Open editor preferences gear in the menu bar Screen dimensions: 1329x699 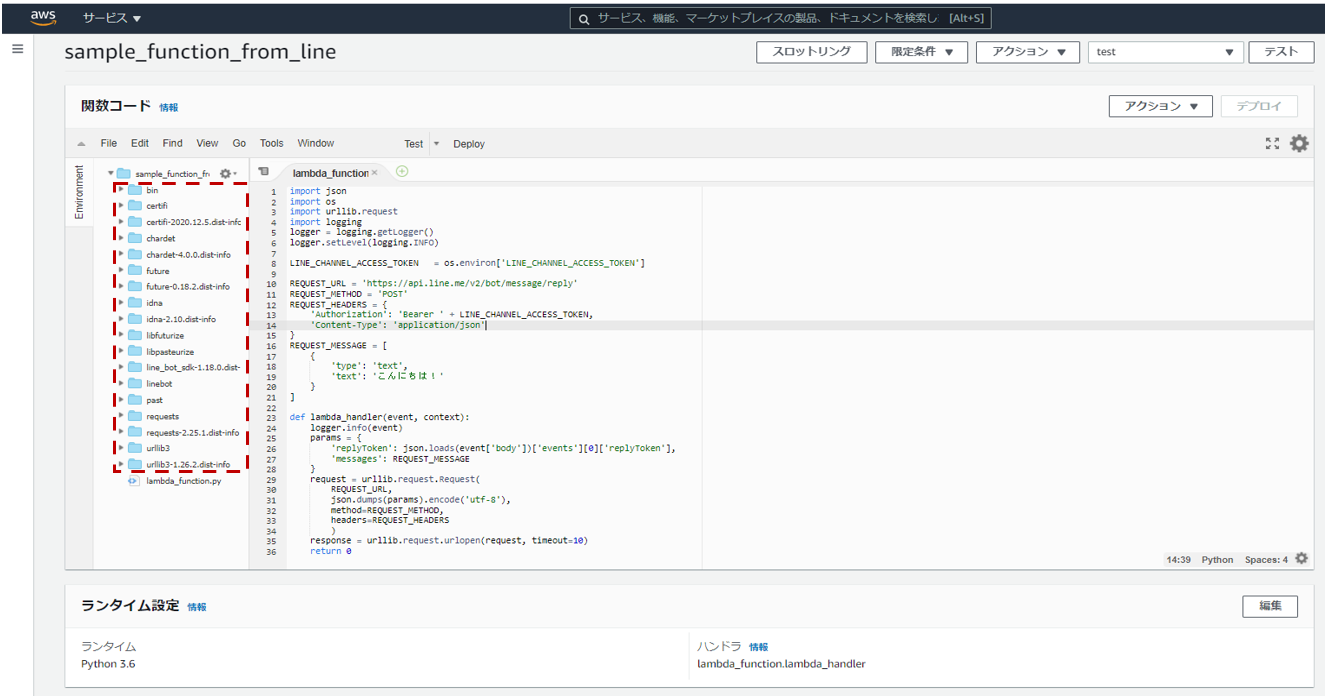click(x=1299, y=143)
